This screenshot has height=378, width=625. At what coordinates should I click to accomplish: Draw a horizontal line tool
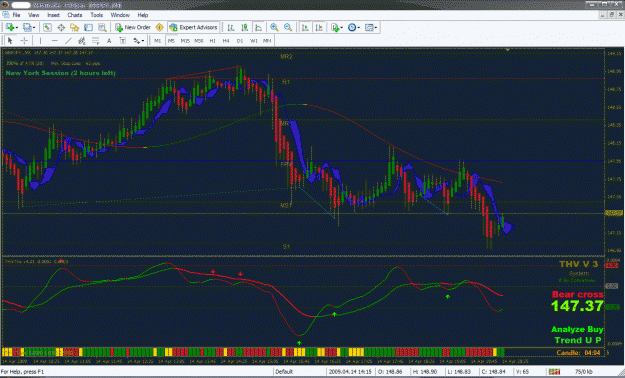(55, 41)
